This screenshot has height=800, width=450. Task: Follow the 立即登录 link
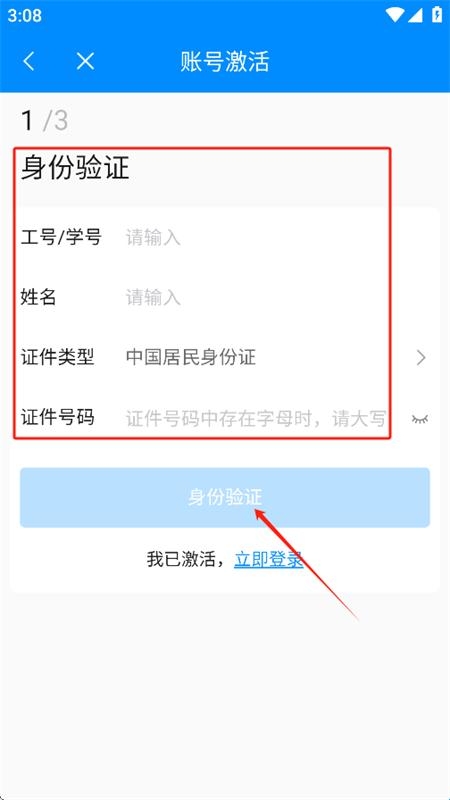(x=269, y=560)
